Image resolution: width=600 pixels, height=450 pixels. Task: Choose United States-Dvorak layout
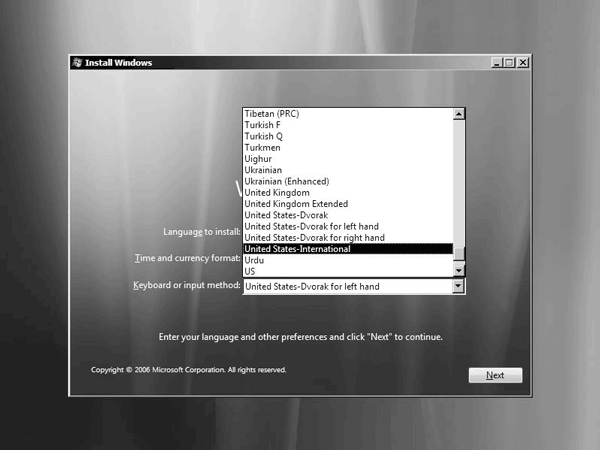click(348, 215)
